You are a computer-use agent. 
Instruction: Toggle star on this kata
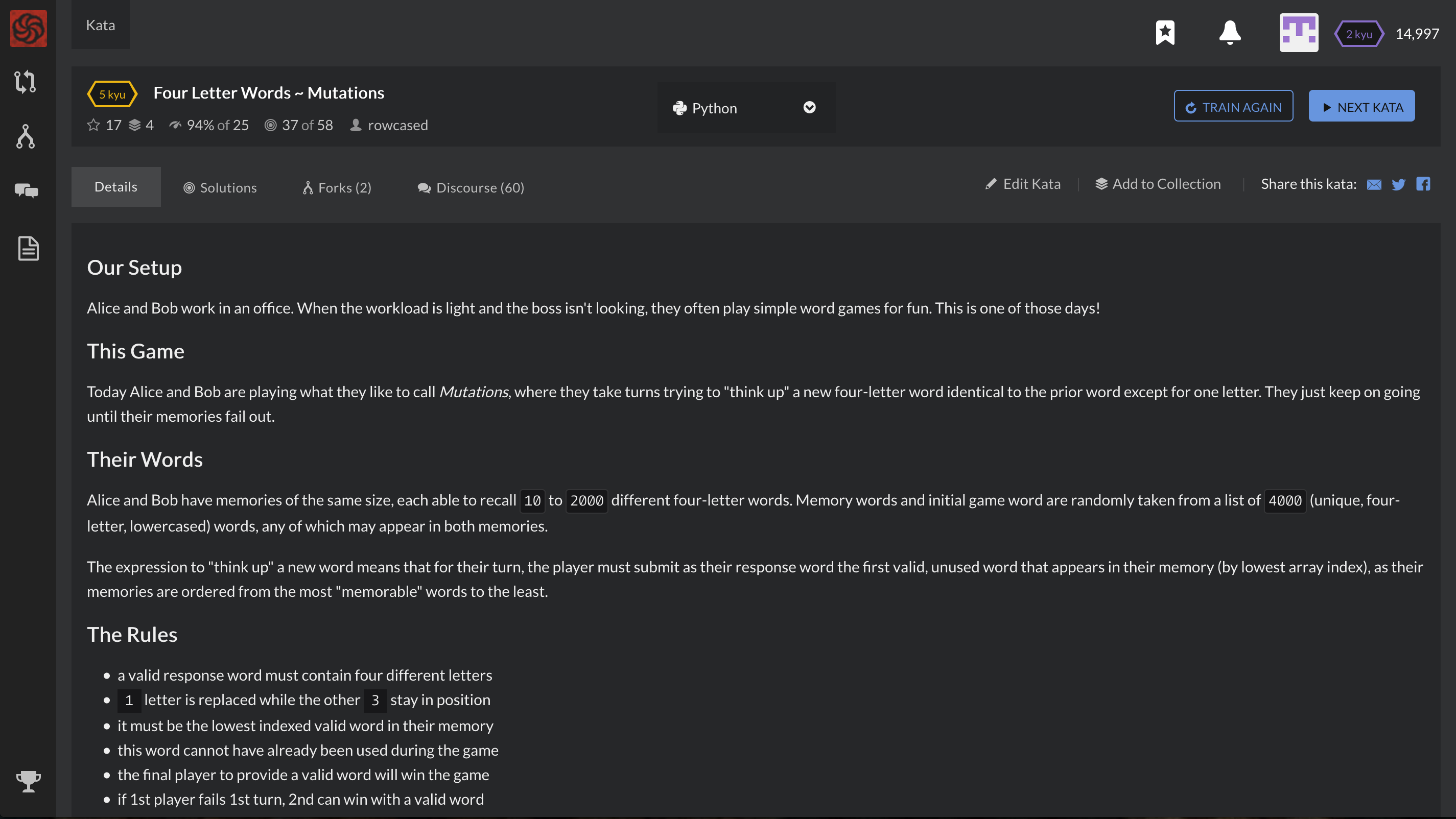point(94,125)
